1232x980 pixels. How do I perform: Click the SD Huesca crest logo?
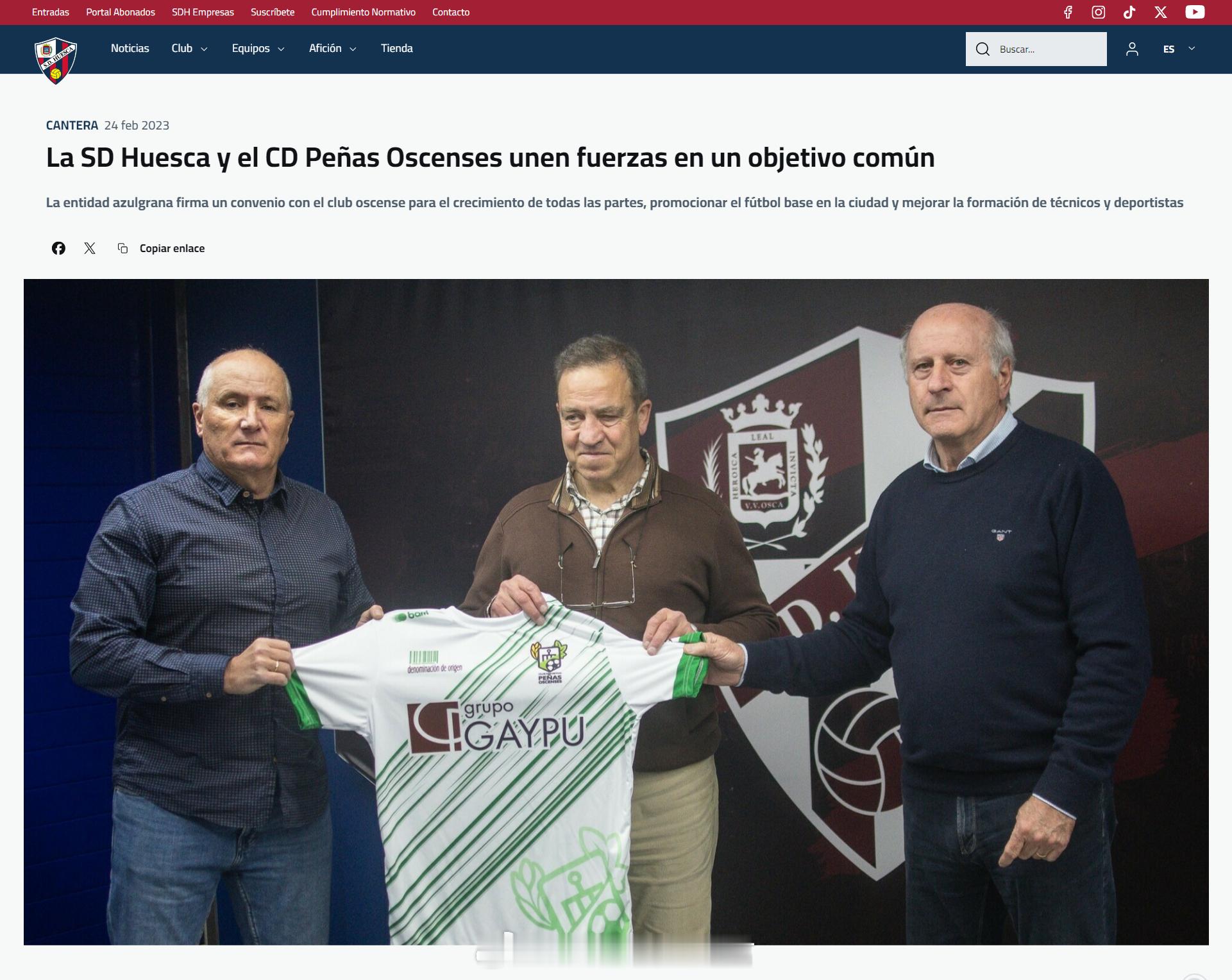pos(56,60)
